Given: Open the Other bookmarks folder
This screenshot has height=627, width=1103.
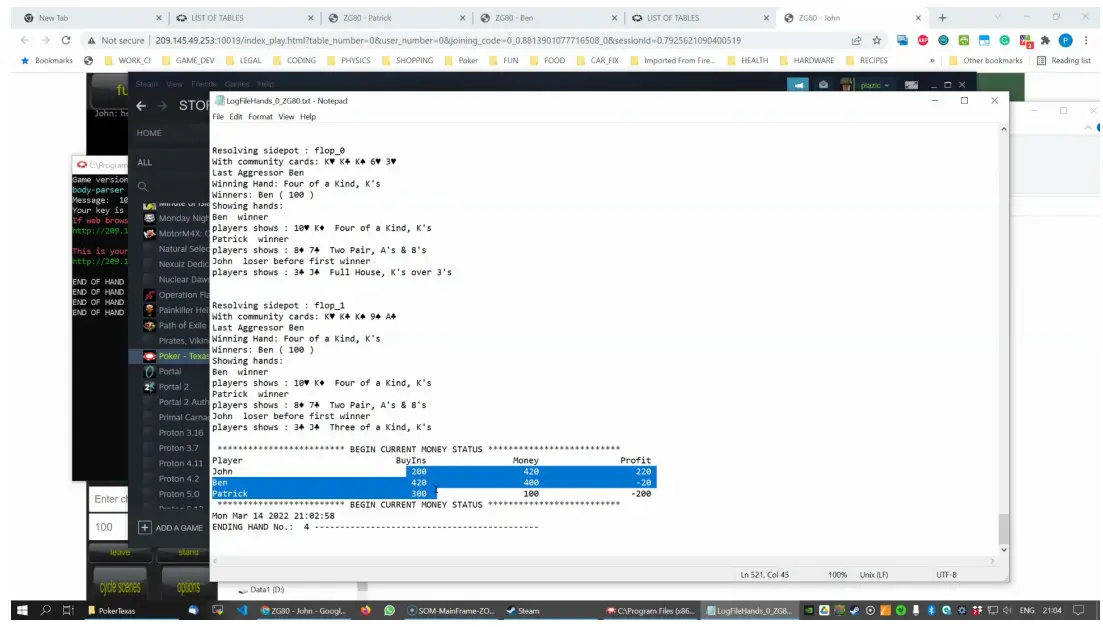Looking at the screenshot, I should [x=986, y=61].
